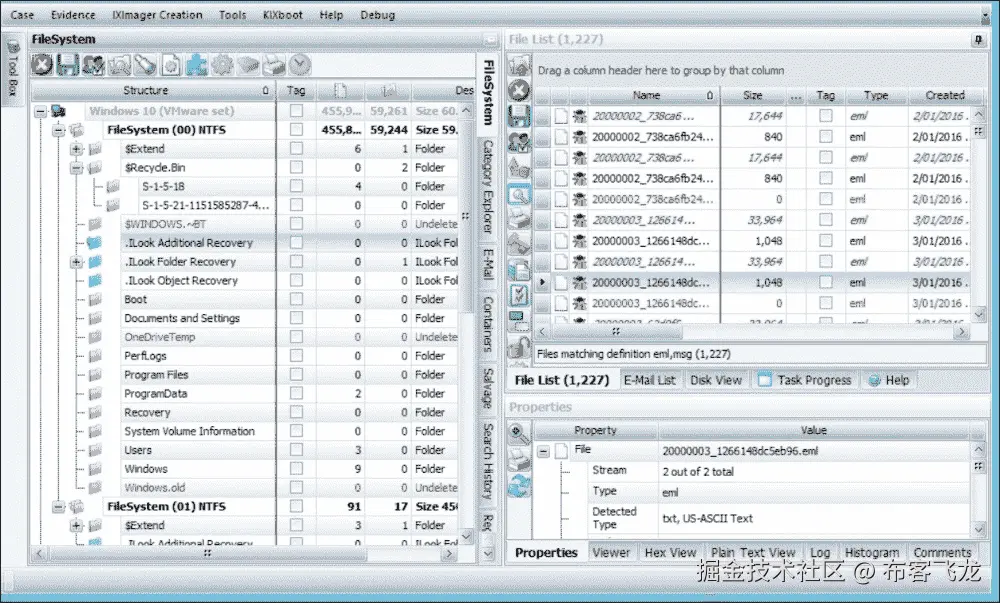The width and height of the screenshot is (1000, 603).
Task: Click the computer icon beside Windows 10 (VMware set)
Action: pos(59,111)
